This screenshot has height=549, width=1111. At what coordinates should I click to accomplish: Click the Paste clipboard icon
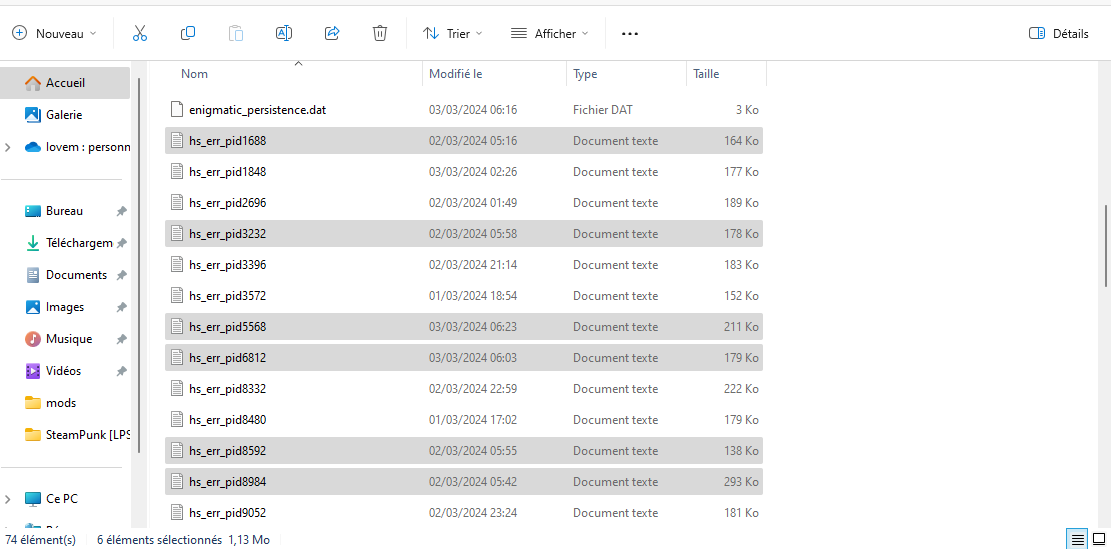[x=236, y=33]
